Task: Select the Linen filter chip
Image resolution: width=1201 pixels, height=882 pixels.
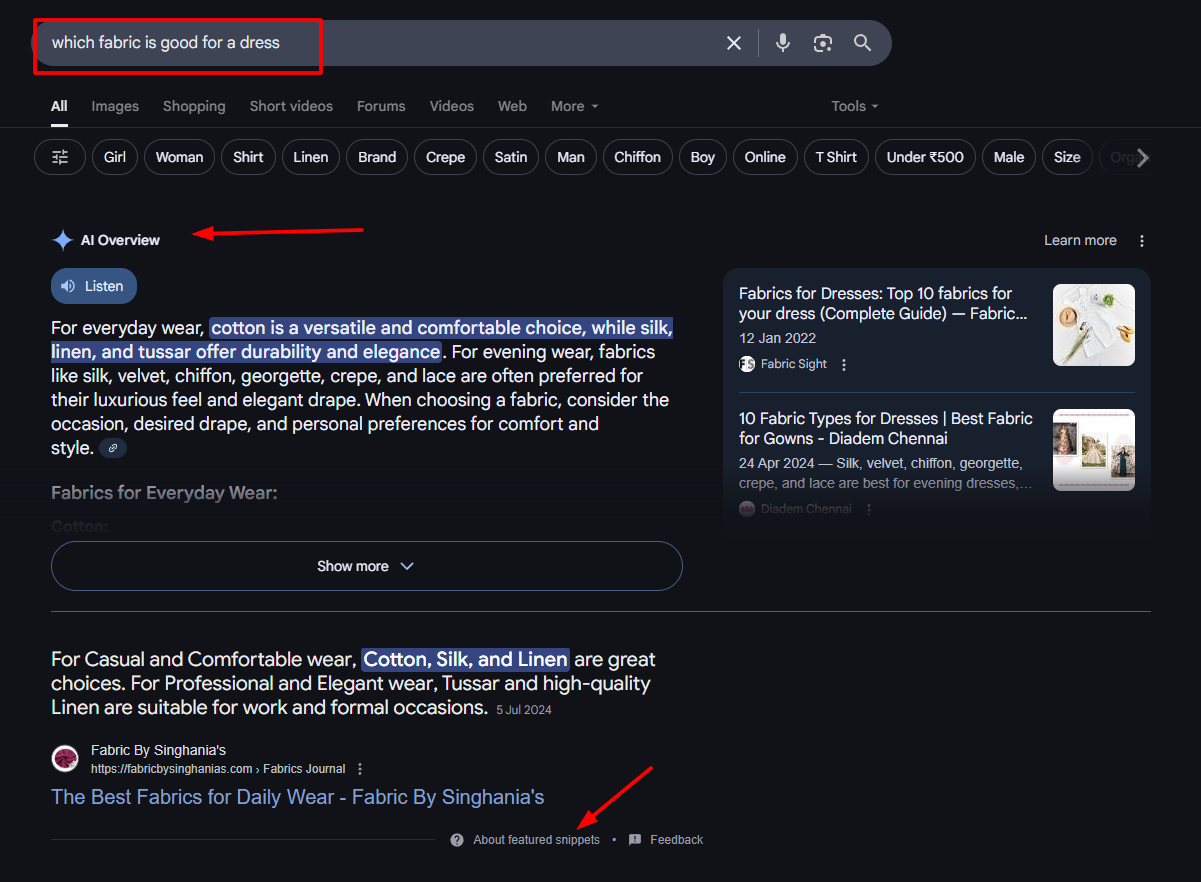Action: (311, 157)
